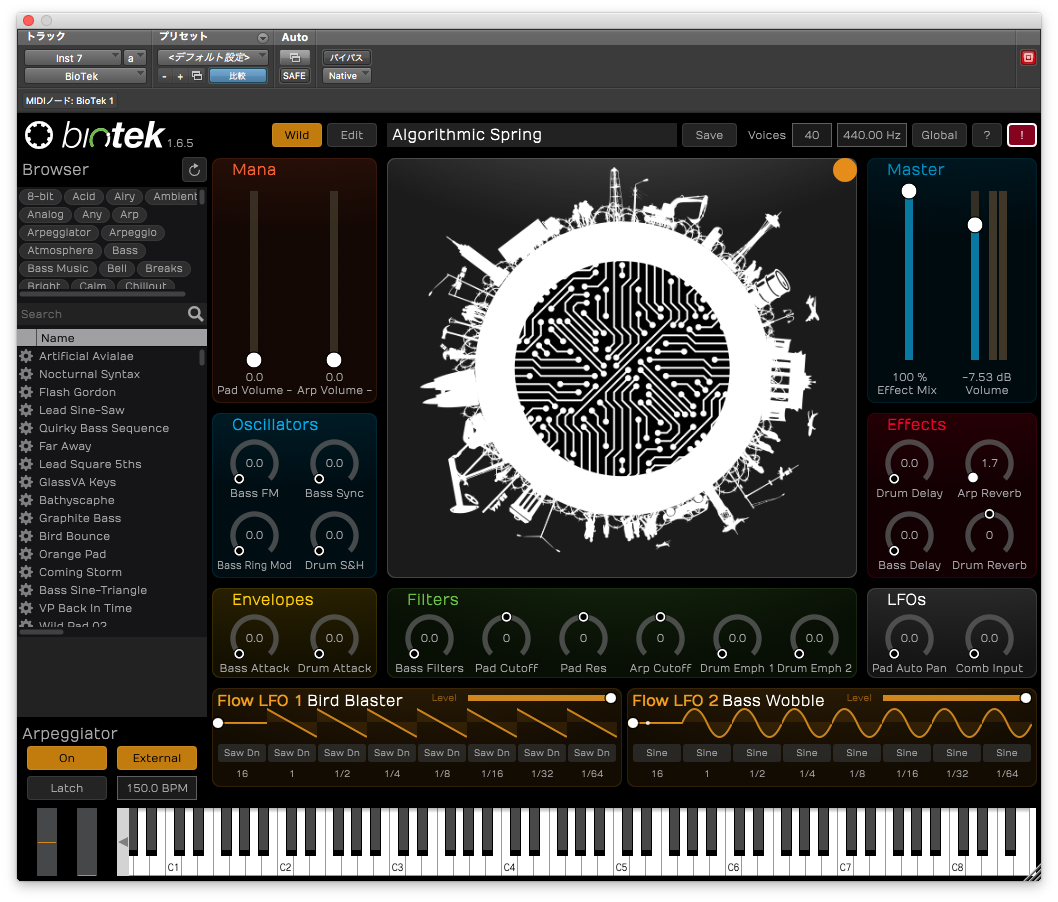Click the Flow LFO 1 Level slider handle

point(611,698)
